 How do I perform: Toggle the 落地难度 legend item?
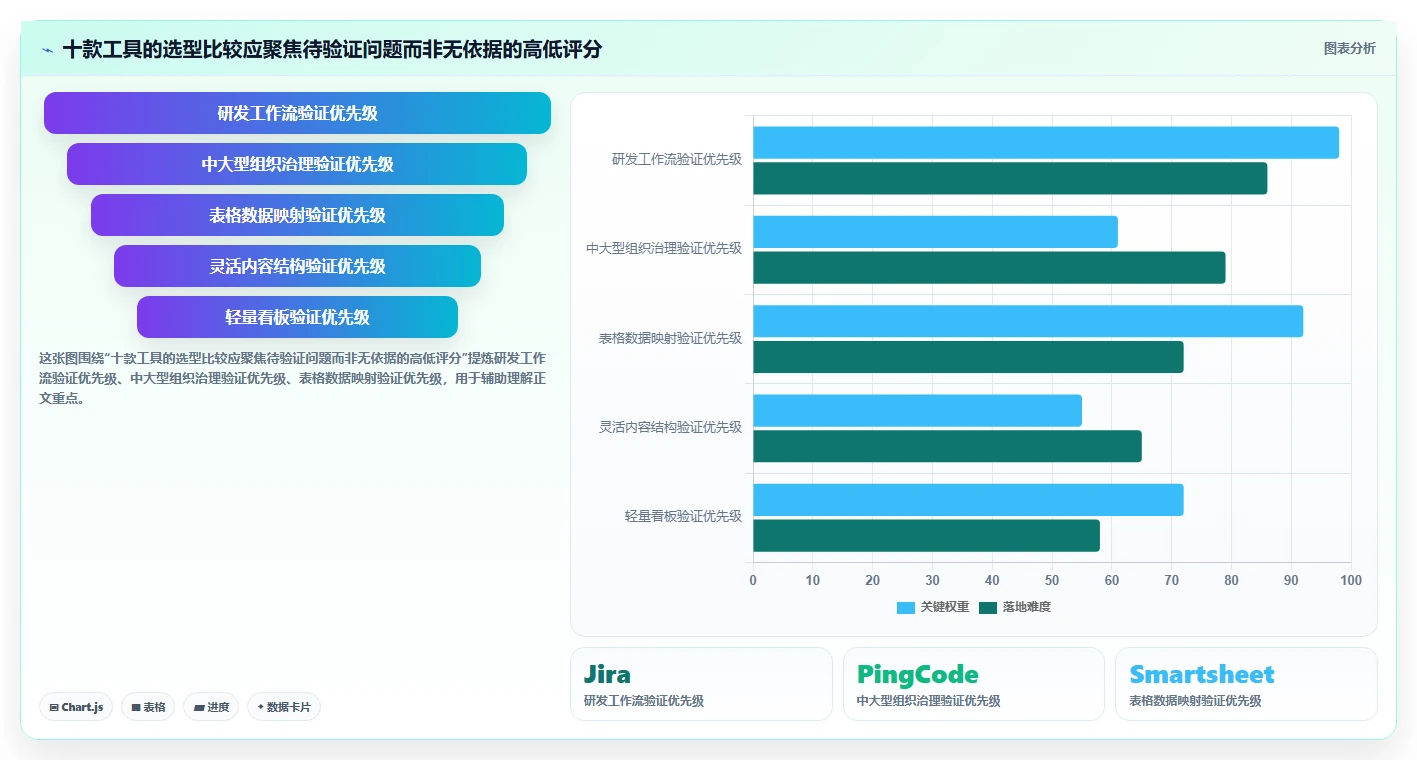pyautogui.click(x=1015, y=607)
